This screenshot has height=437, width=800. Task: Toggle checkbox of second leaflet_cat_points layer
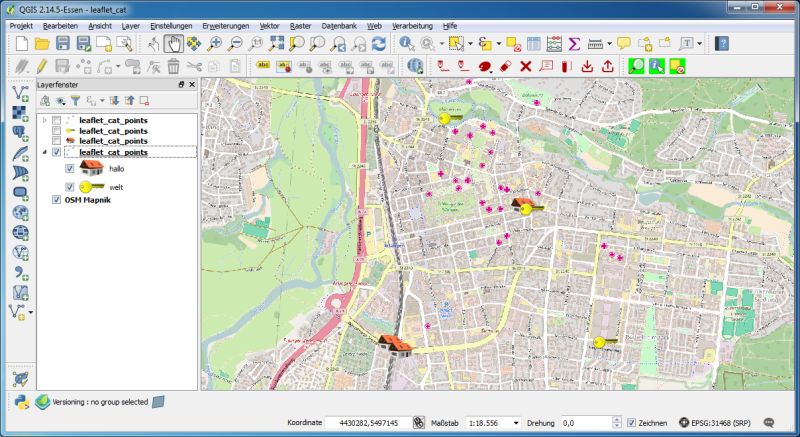57,131
